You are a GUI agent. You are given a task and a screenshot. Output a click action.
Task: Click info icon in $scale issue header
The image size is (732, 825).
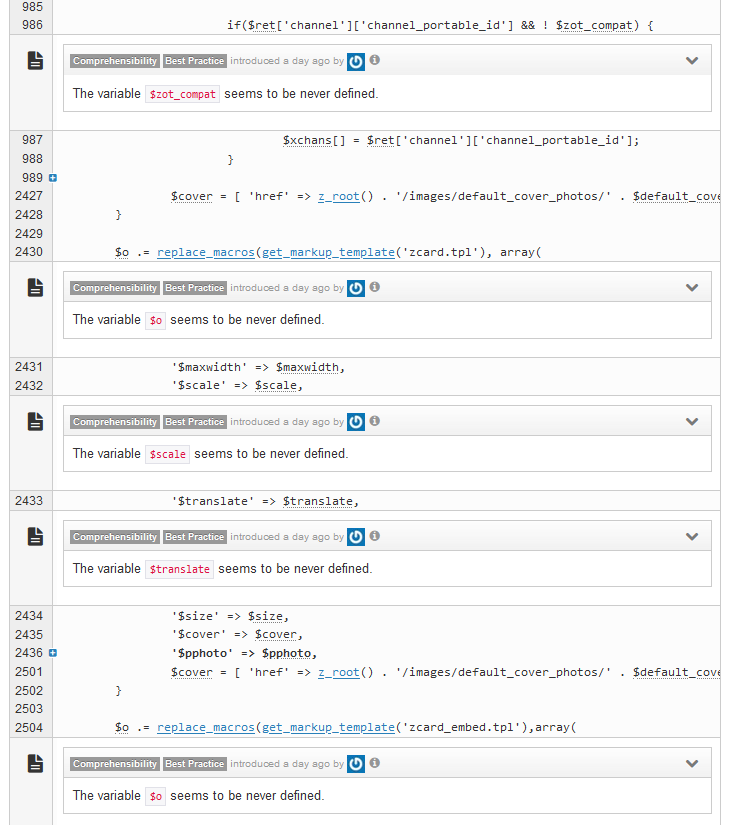point(375,421)
